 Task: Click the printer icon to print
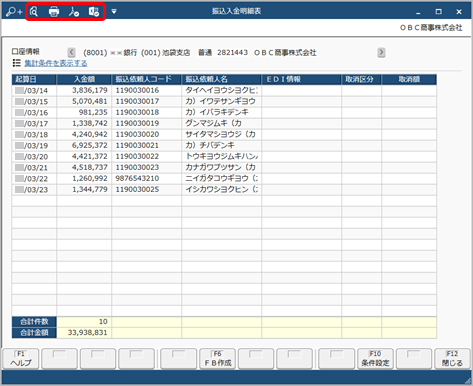coord(54,12)
